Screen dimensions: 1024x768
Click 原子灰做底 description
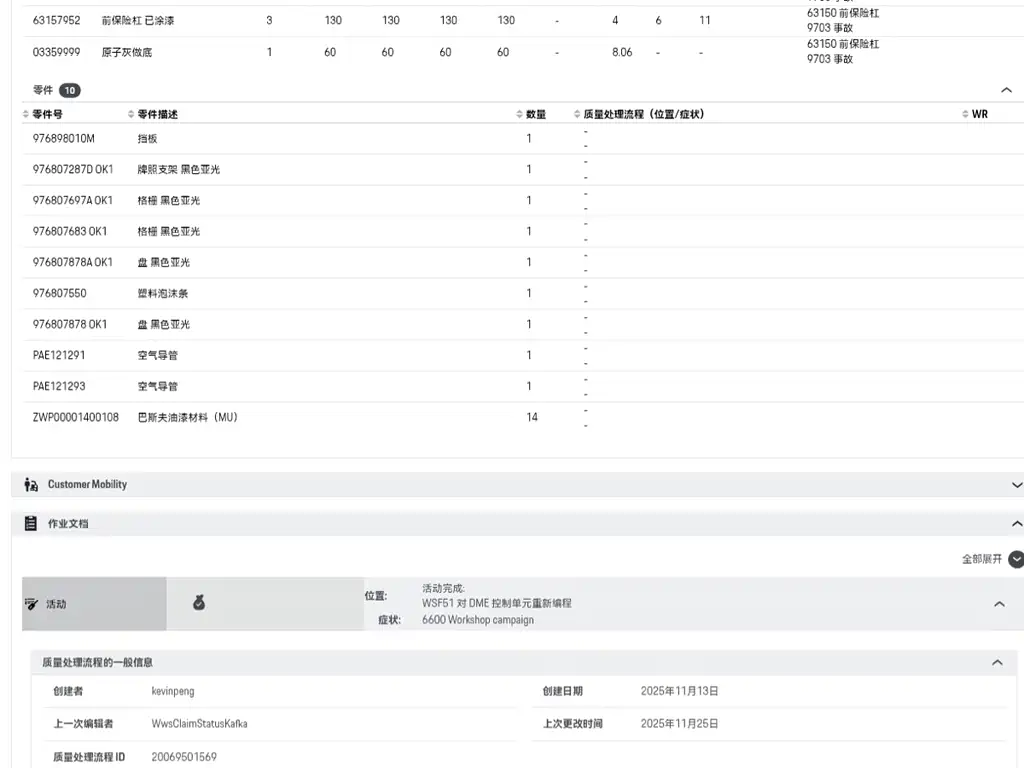point(127,52)
